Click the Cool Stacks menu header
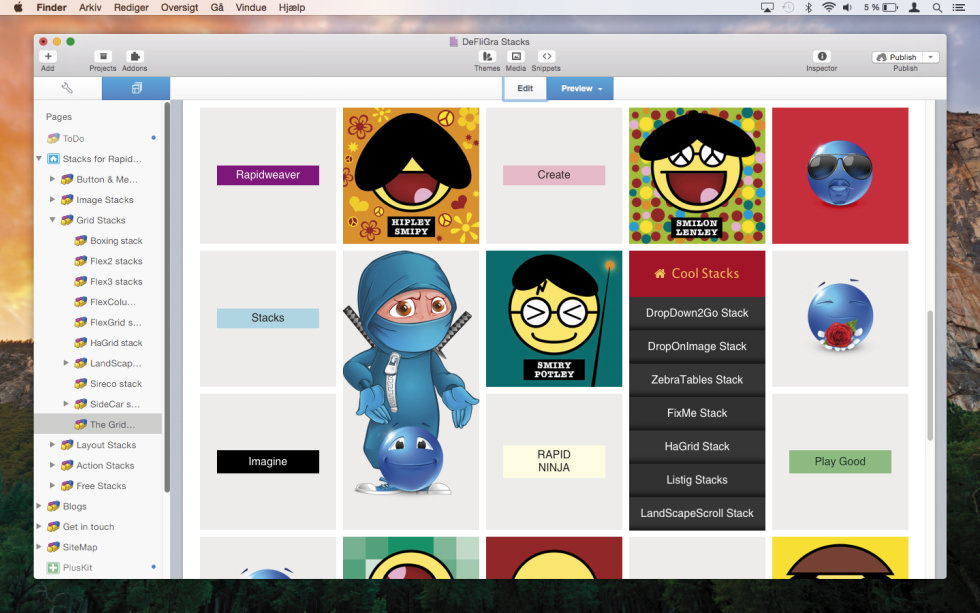Viewport: 980px width, 613px height. 697,274
